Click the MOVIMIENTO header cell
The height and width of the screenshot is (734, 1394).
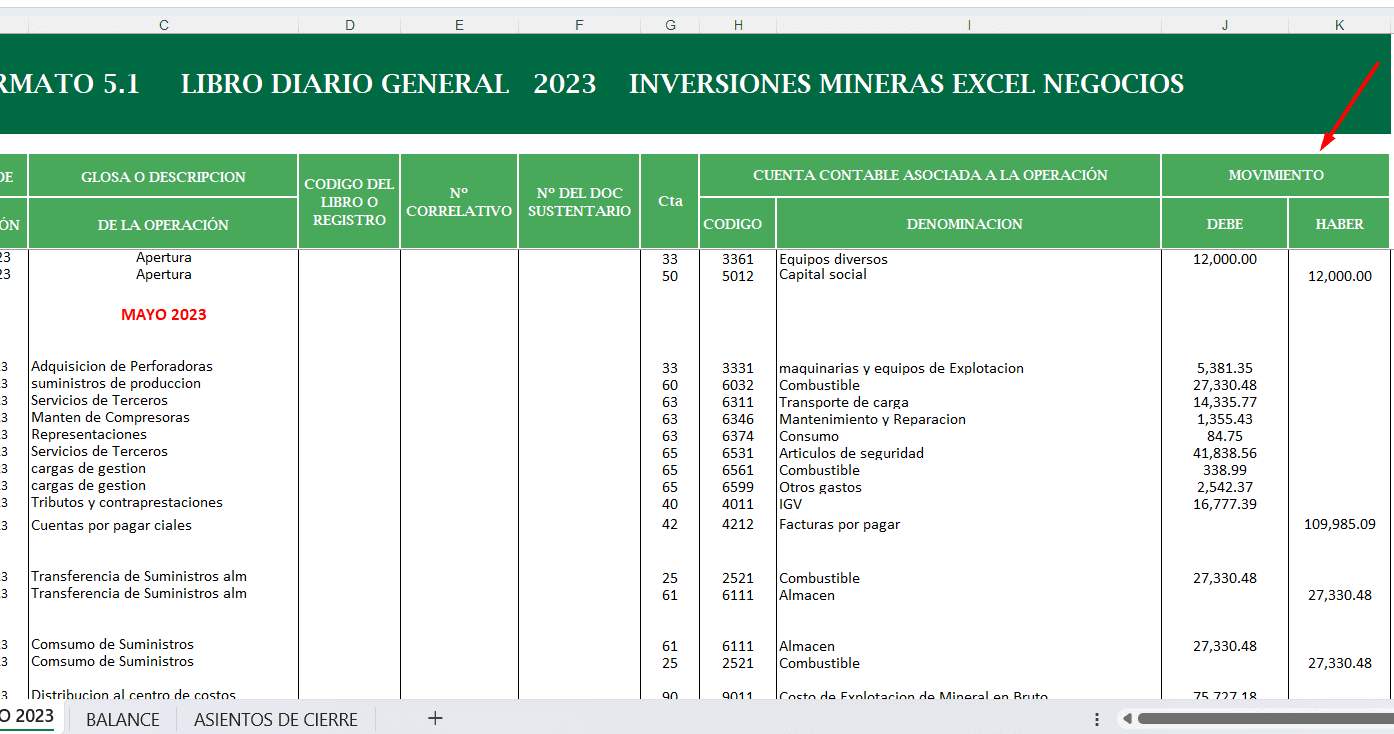pos(1275,175)
